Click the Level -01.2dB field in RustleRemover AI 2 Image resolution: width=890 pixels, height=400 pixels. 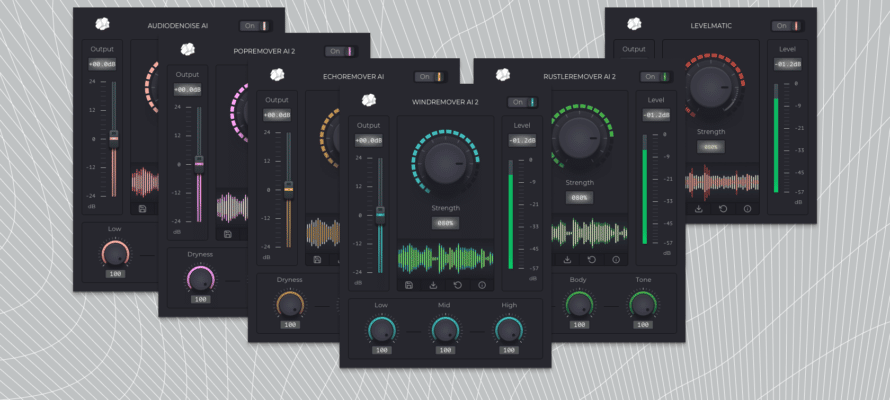tap(656, 115)
